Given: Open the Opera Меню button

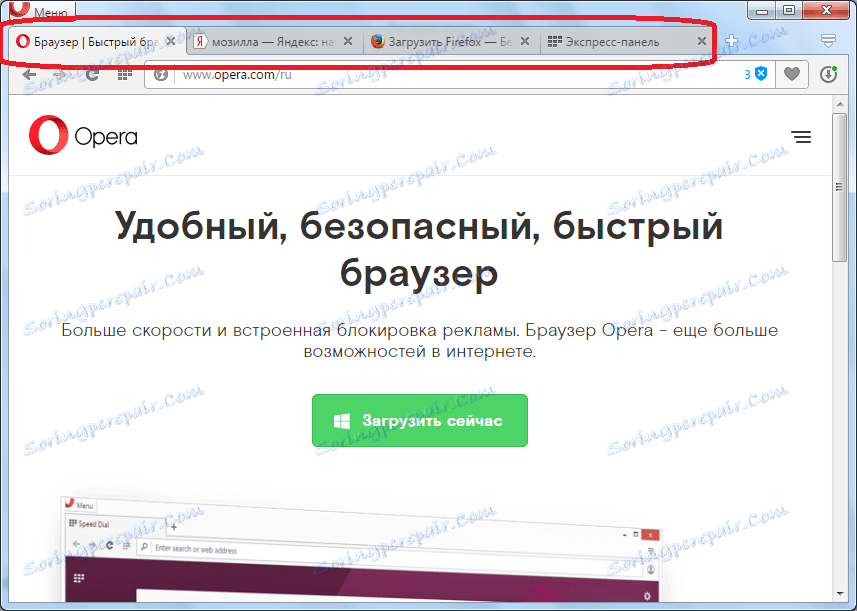Looking at the screenshot, I should coord(42,10).
